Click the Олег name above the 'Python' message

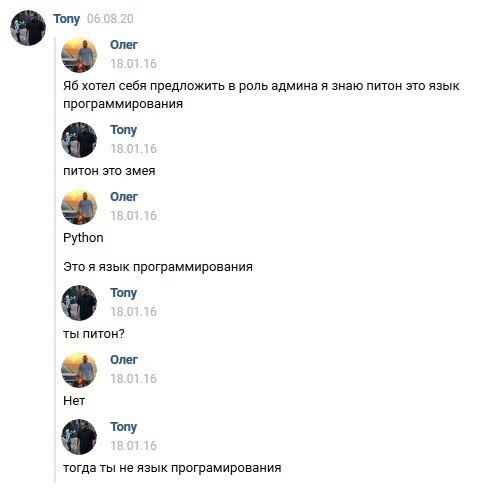tap(124, 197)
